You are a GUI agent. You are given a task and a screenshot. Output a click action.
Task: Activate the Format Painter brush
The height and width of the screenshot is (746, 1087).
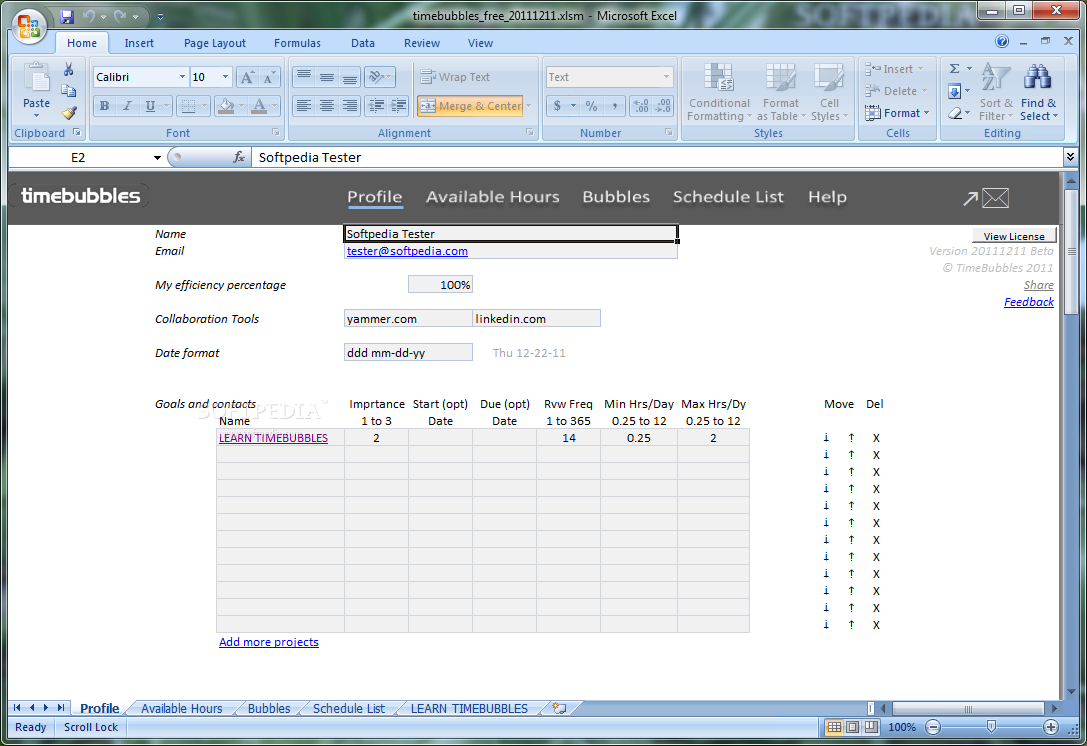coord(68,112)
